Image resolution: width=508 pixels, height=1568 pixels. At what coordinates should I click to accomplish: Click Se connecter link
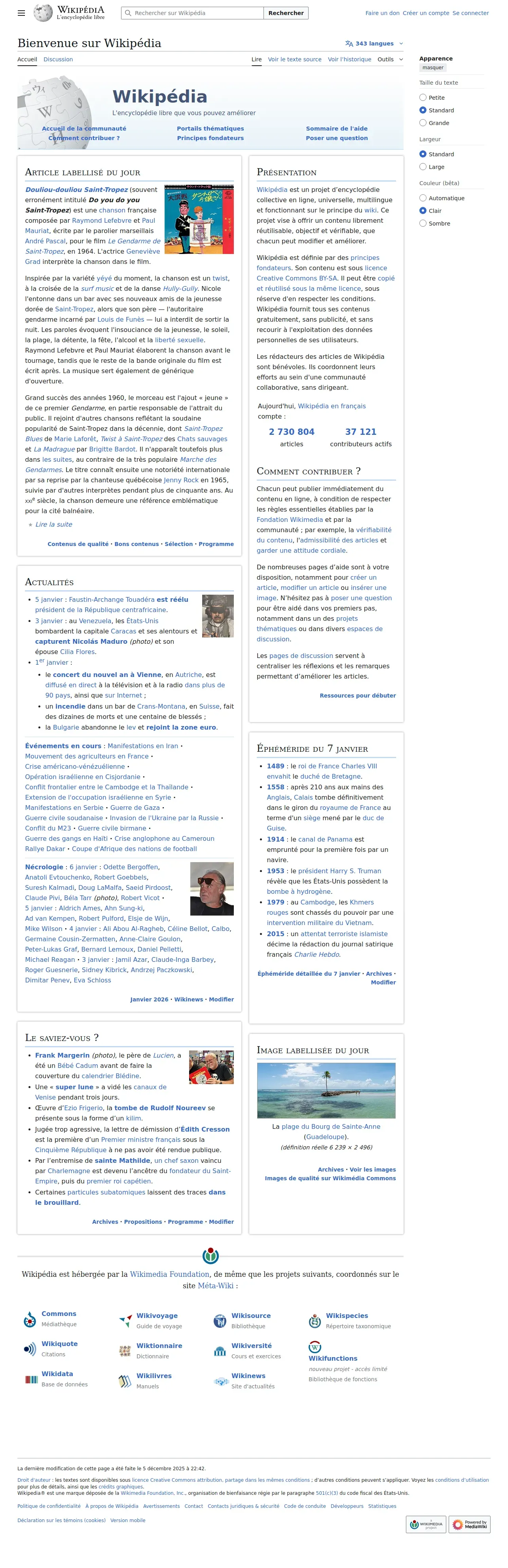pos(471,13)
